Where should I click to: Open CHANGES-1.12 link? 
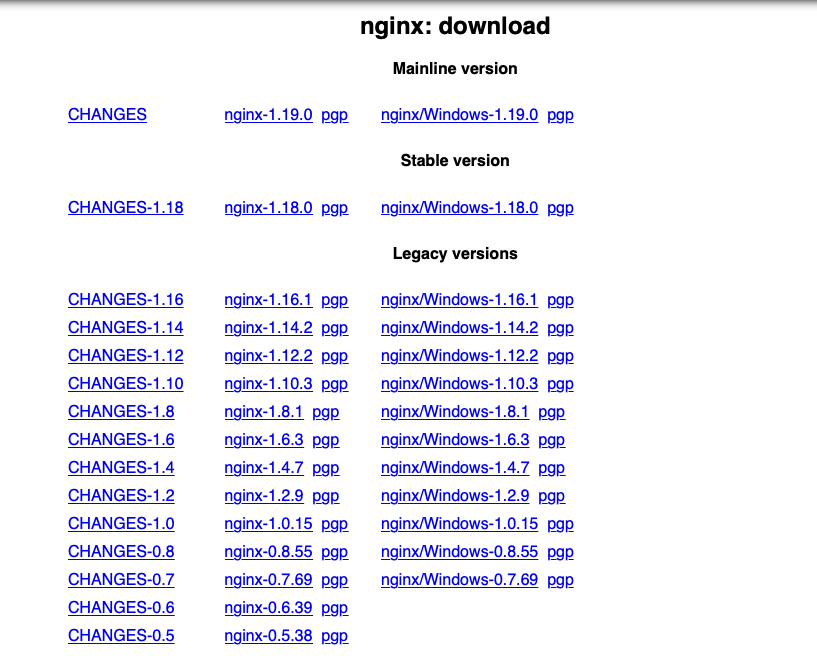[126, 356]
